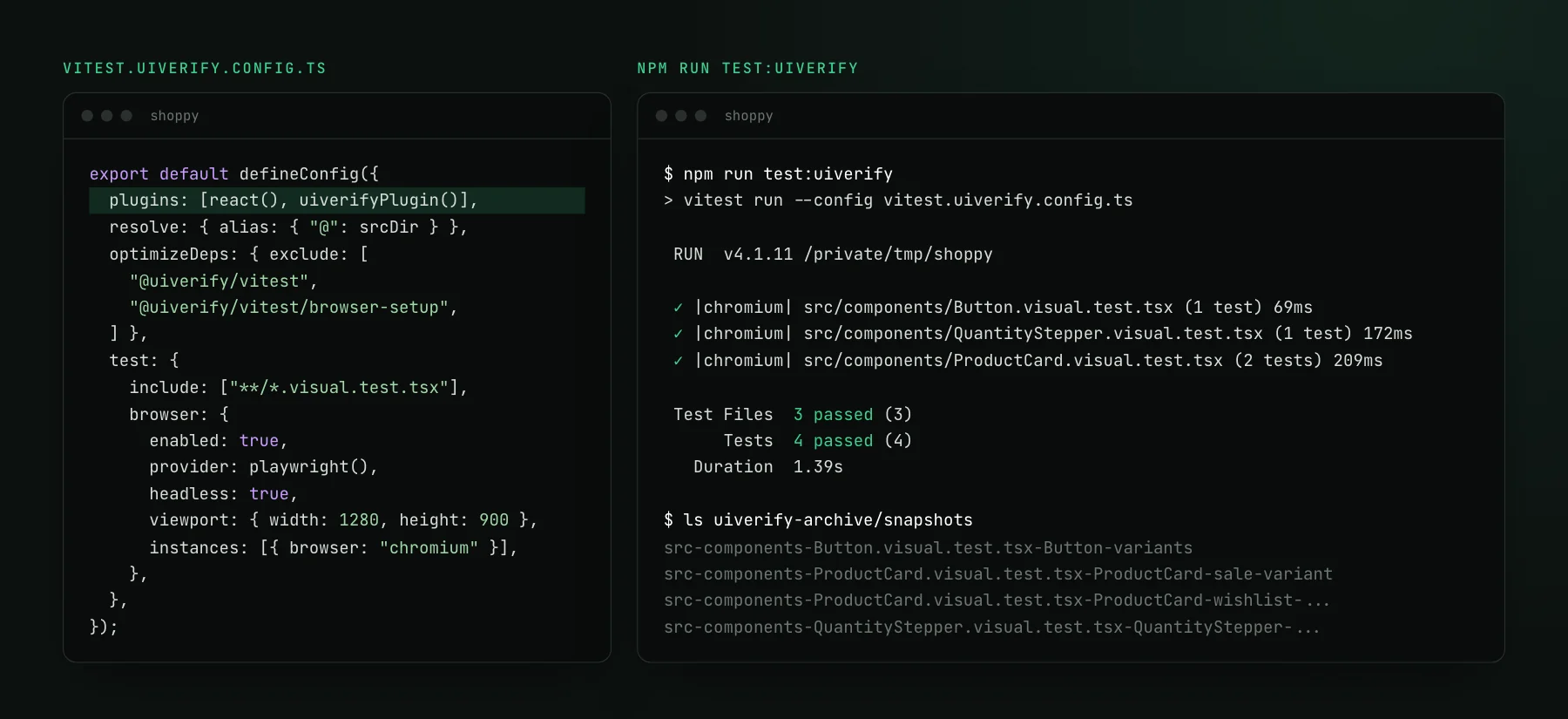Click the Button.visual.test.tsx result line

pyautogui.click(x=992, y=308)
